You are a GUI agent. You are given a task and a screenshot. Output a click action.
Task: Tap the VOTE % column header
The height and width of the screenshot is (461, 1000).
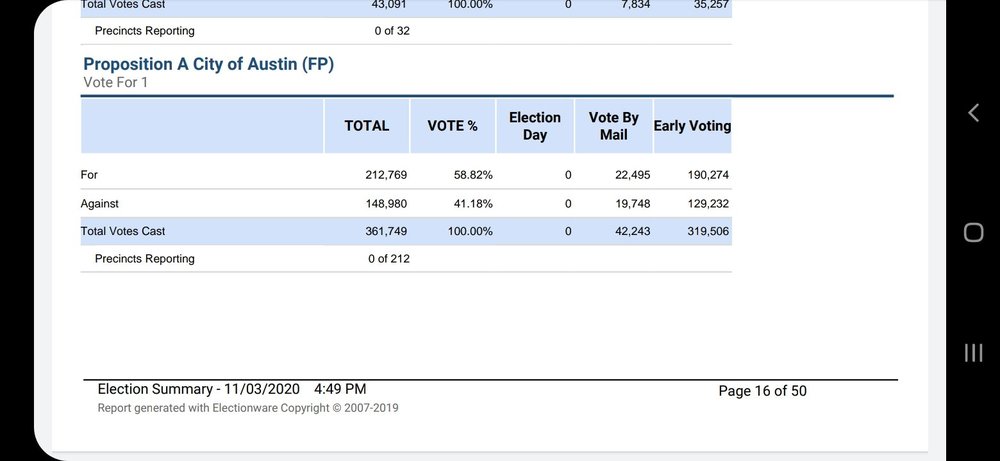pos(452,126)
